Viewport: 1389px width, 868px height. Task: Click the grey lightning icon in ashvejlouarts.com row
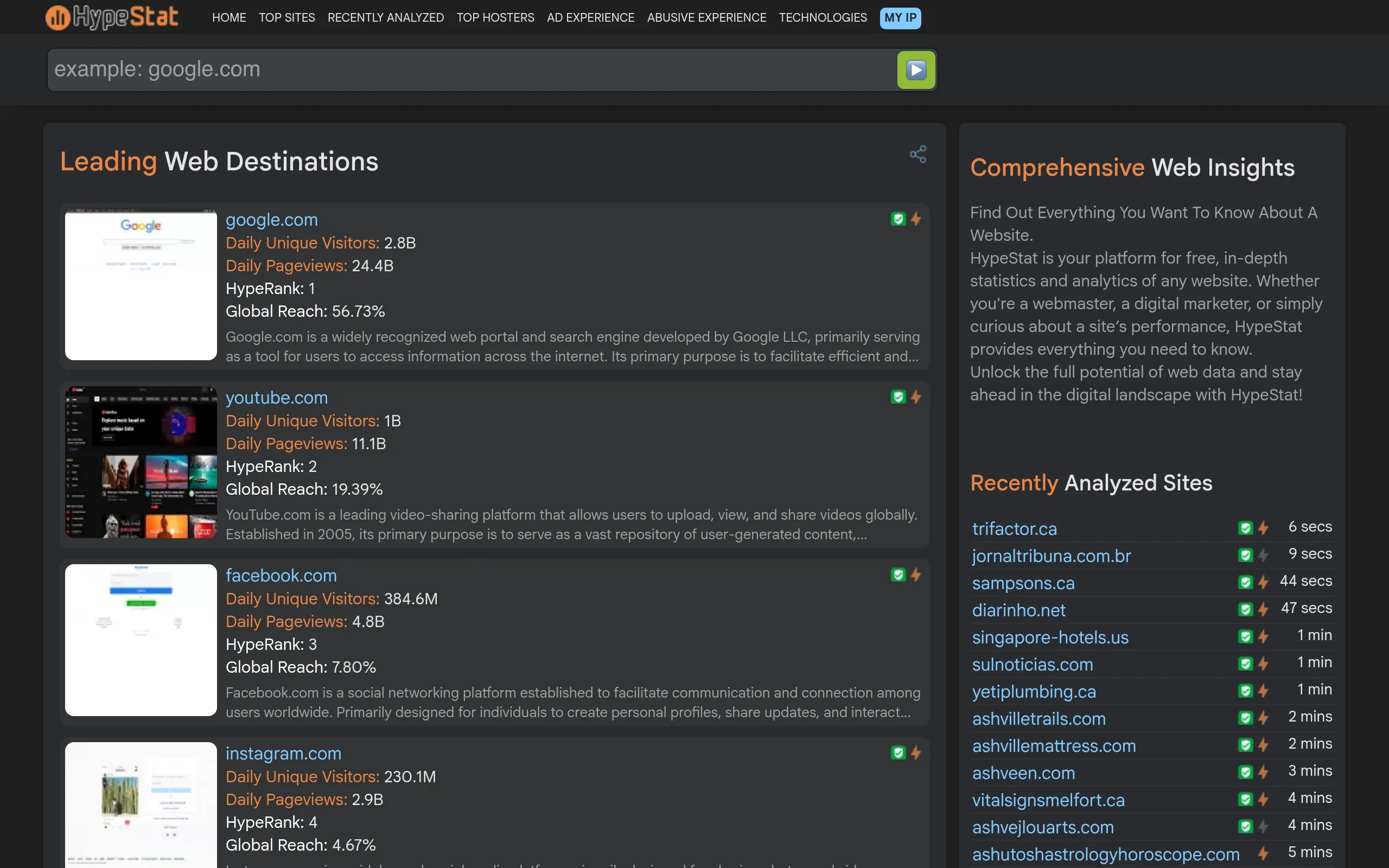1263,826
